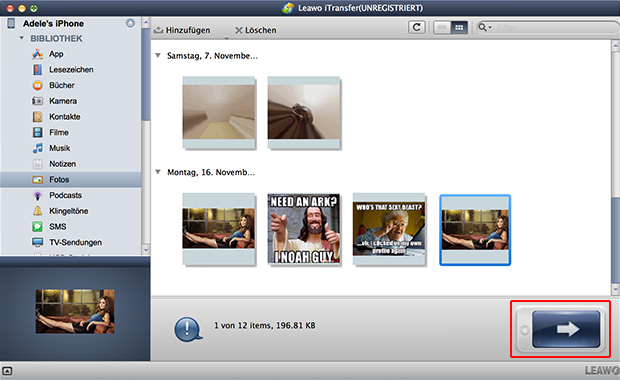Click photo pane scroll up arrow
This screenshot has width=620, height=380.
(x=616, y=46)
